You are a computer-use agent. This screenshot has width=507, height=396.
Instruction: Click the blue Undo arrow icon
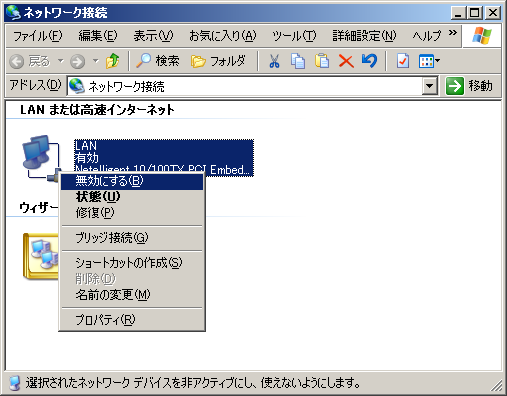(x=369, y=61)
